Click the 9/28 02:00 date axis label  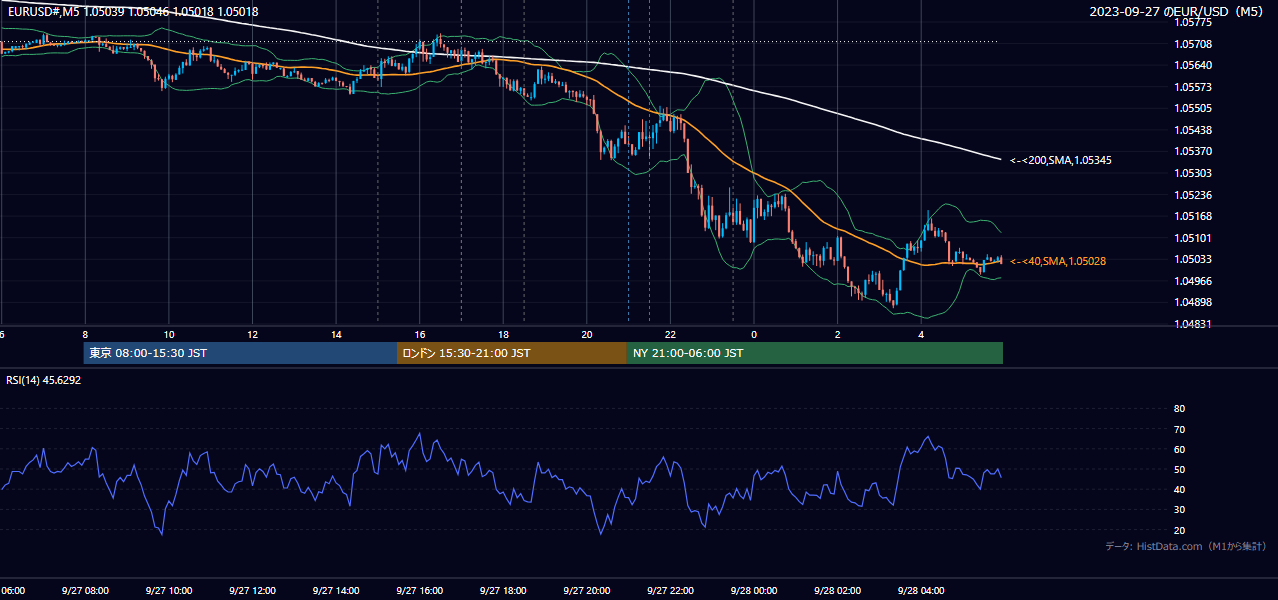point(837,590)
